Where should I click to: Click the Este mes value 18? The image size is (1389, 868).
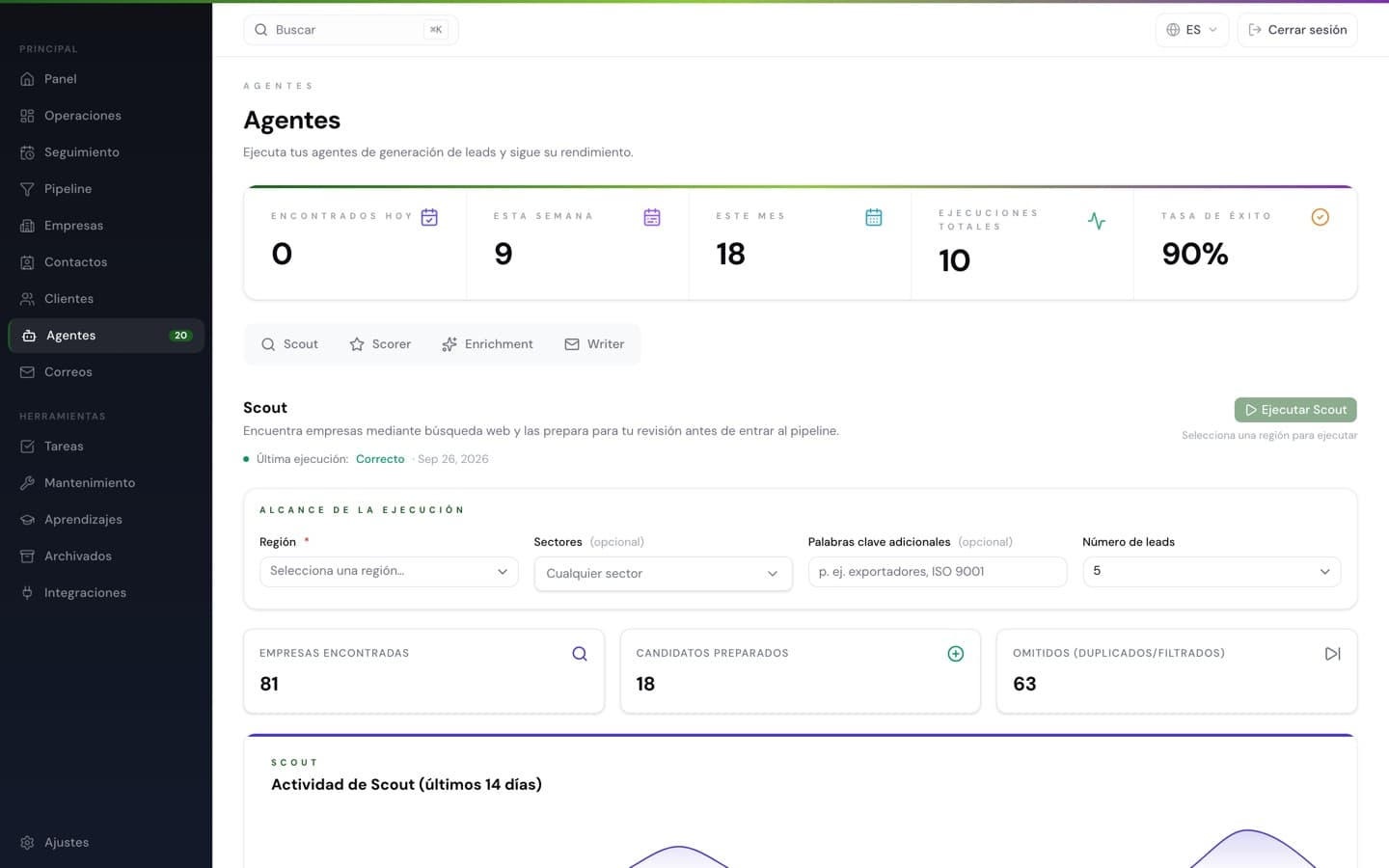tap(730, 254)
